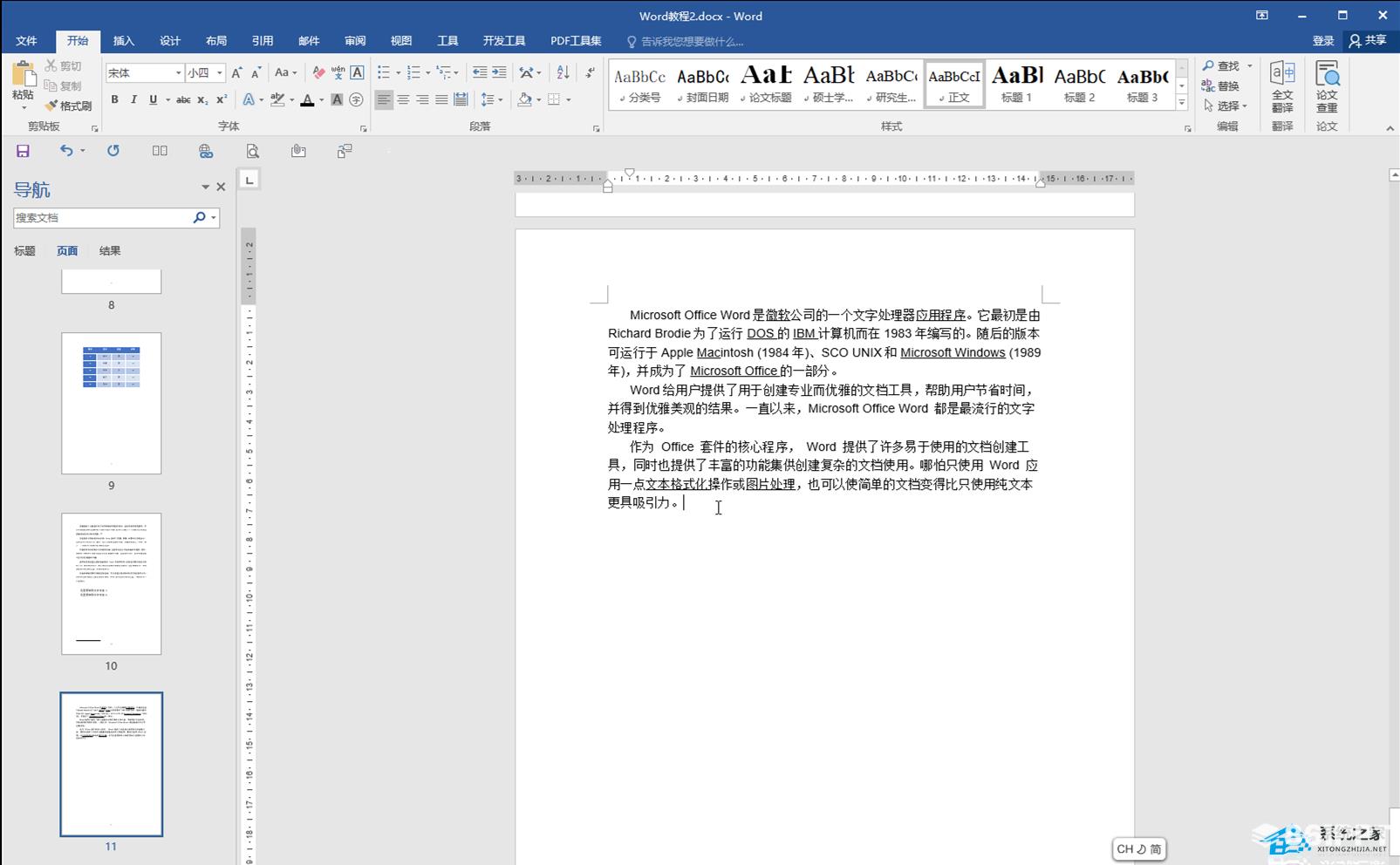Image resolution: width=1400 pixels, height=865 pixels.
Task: Expand the bullet list options arrow
Action: (x=398, y=73)
